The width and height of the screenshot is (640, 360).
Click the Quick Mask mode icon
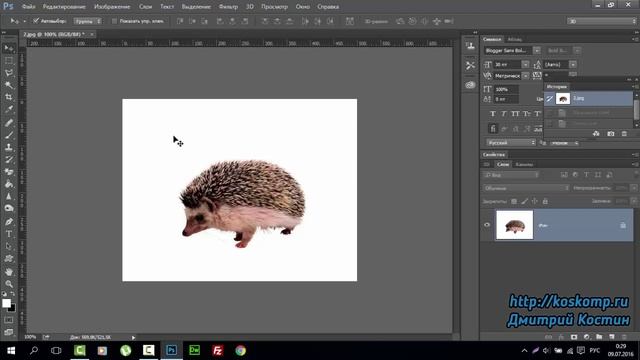[9, 320]
